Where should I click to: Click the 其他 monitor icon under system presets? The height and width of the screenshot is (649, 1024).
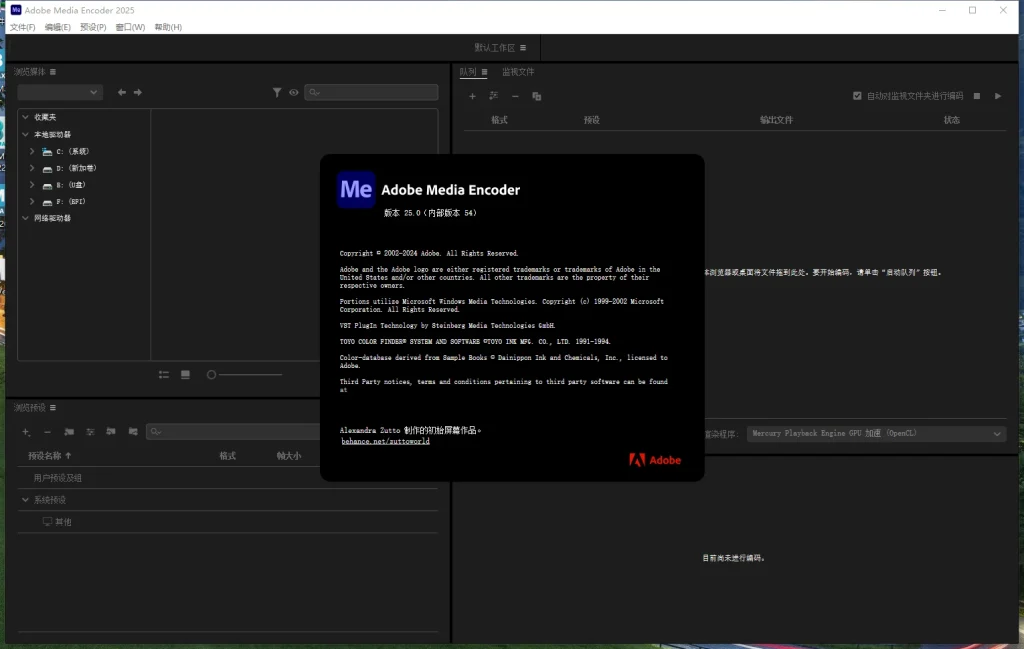click(x=47, y=522)
